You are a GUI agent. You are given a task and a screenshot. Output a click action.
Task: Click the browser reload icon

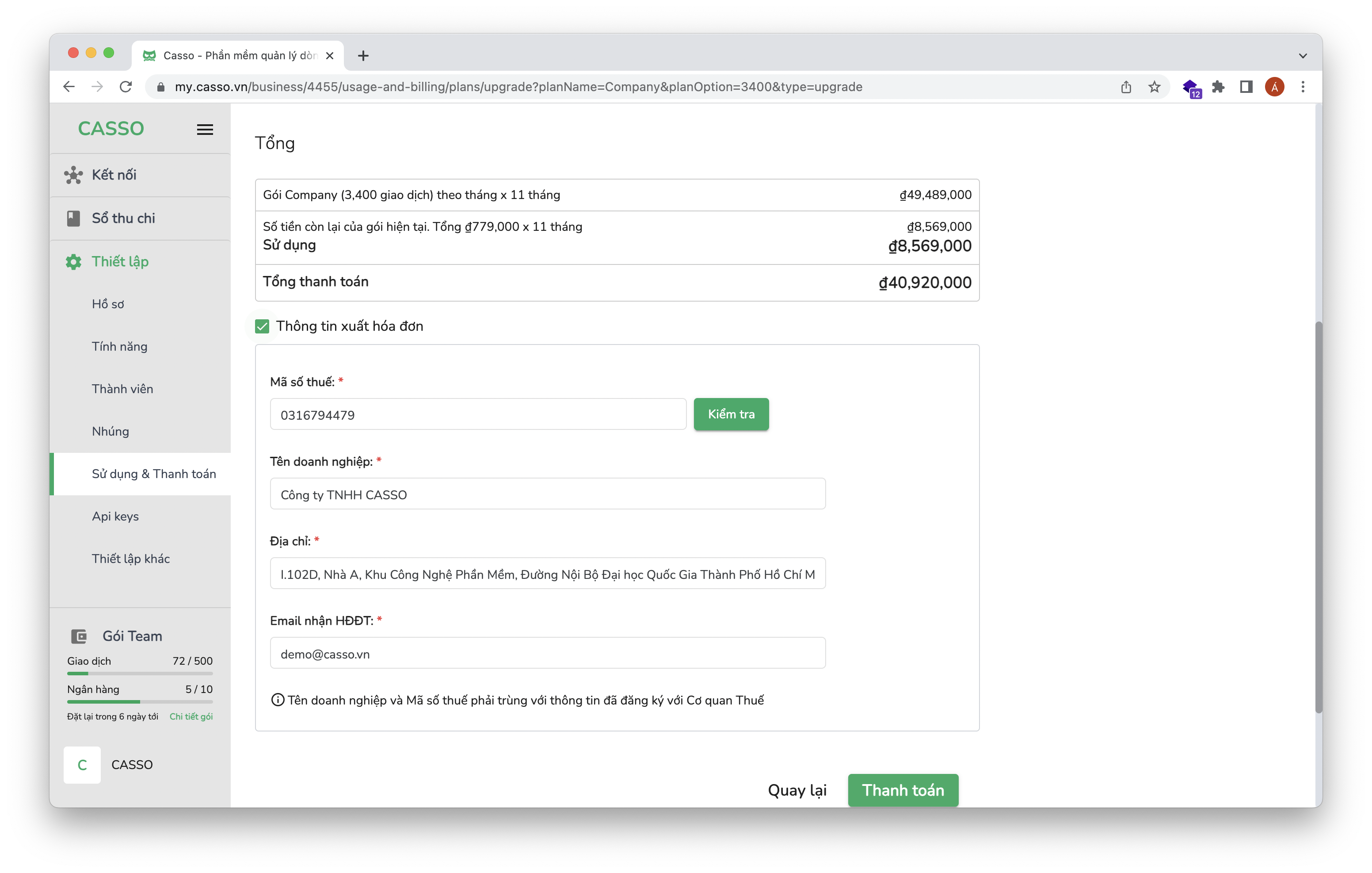[x=126, y=87]
